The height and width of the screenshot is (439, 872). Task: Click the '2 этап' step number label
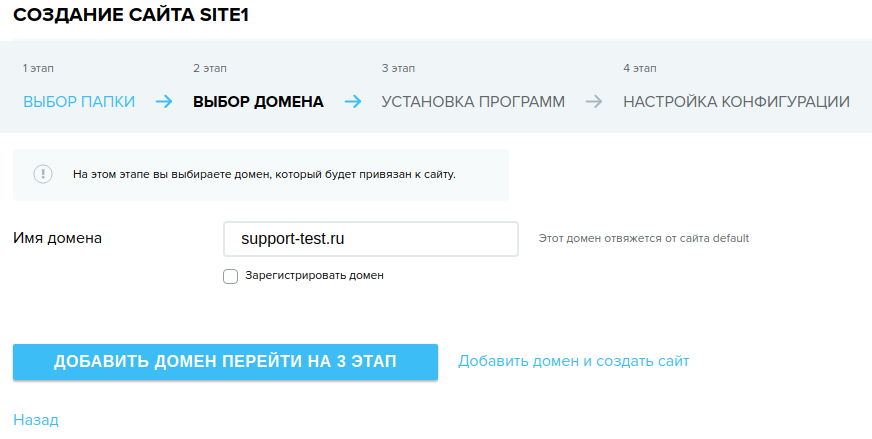click(x=210, y=68)
